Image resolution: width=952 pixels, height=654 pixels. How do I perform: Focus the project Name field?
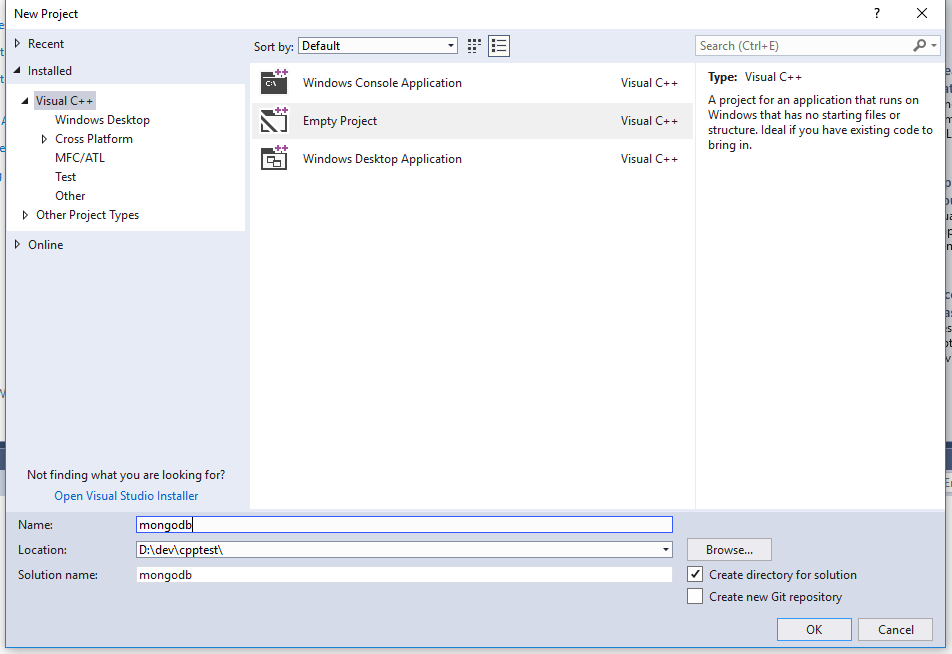pos(404,525)
